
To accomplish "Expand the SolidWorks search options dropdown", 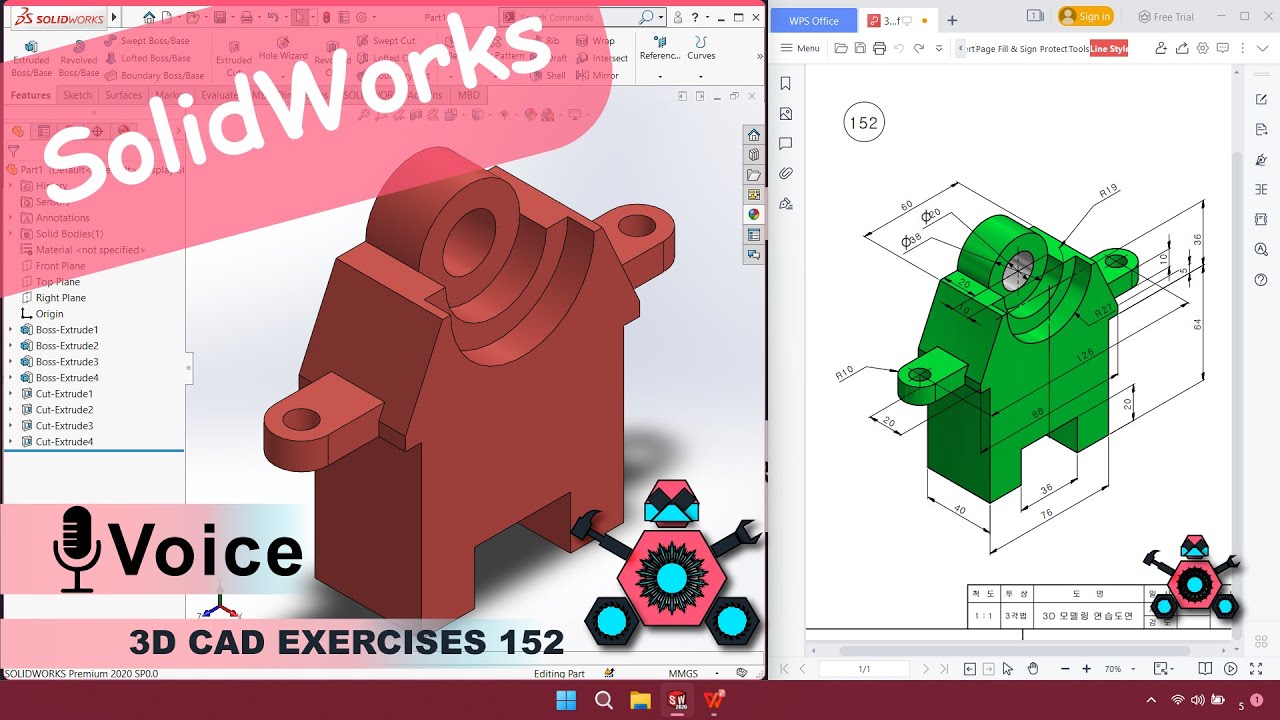I will [663, 17].
